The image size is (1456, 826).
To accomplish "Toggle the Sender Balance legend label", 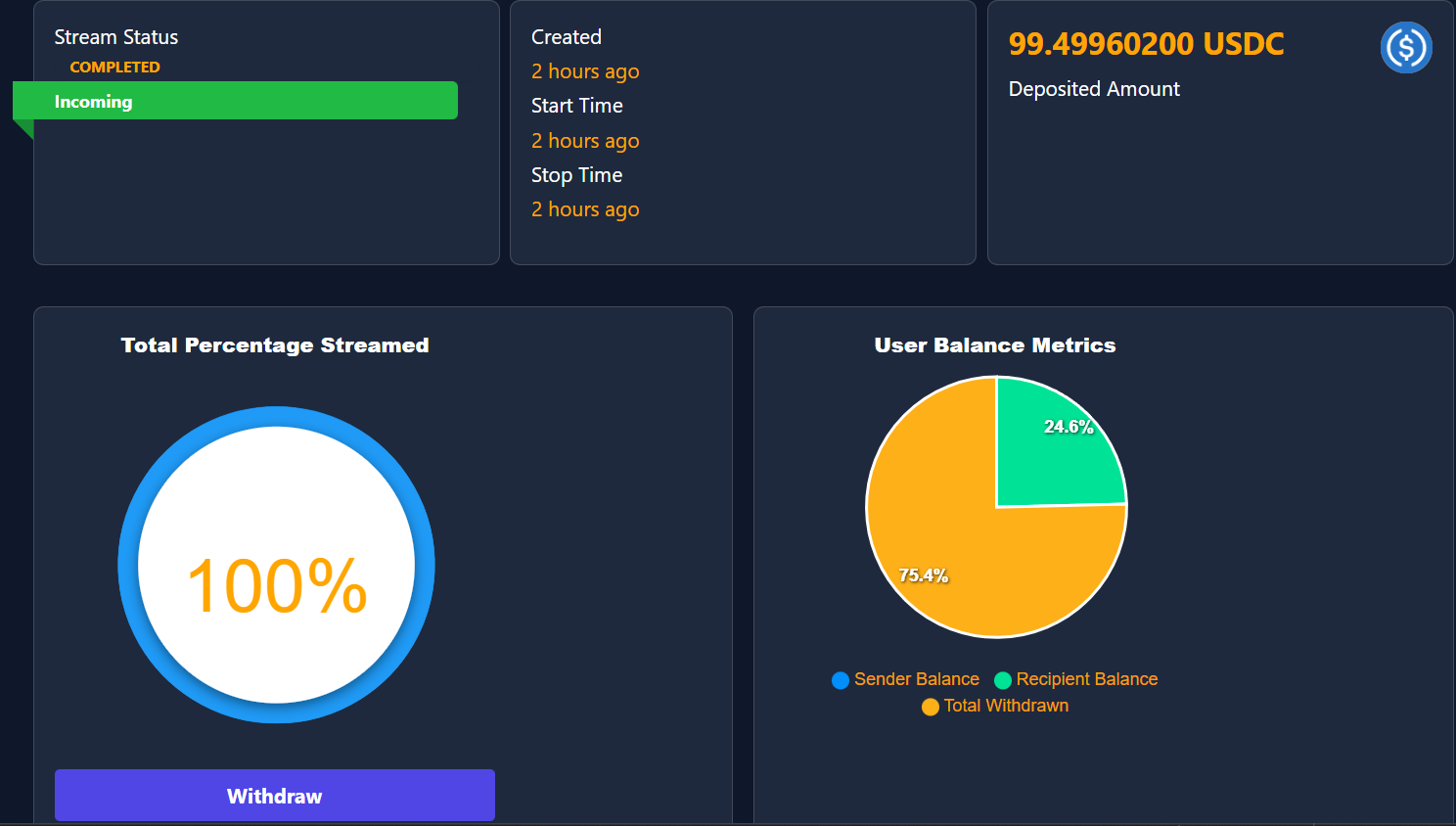I will (916, 679).
